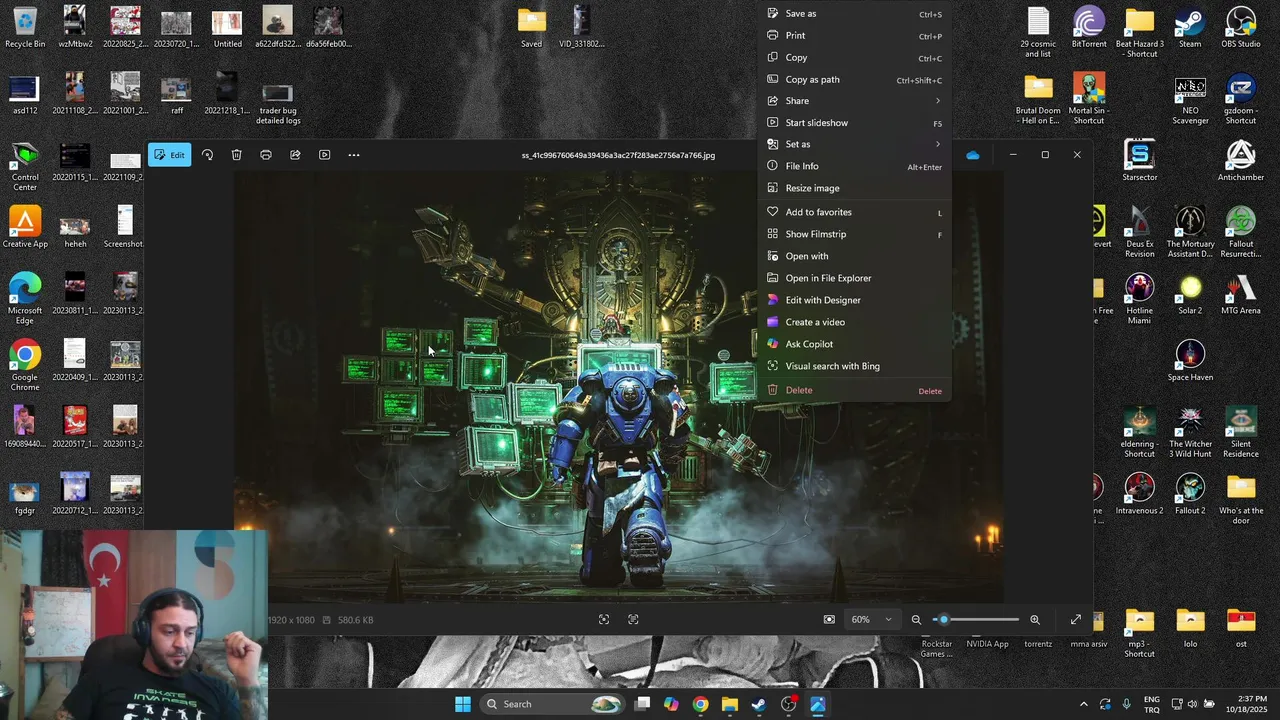Image resolution: width=1280 pixels, height=720 pixels.
Task: Click the fit-to-window icon in Photos bottom bar
Action: click(x=604, y=620)
